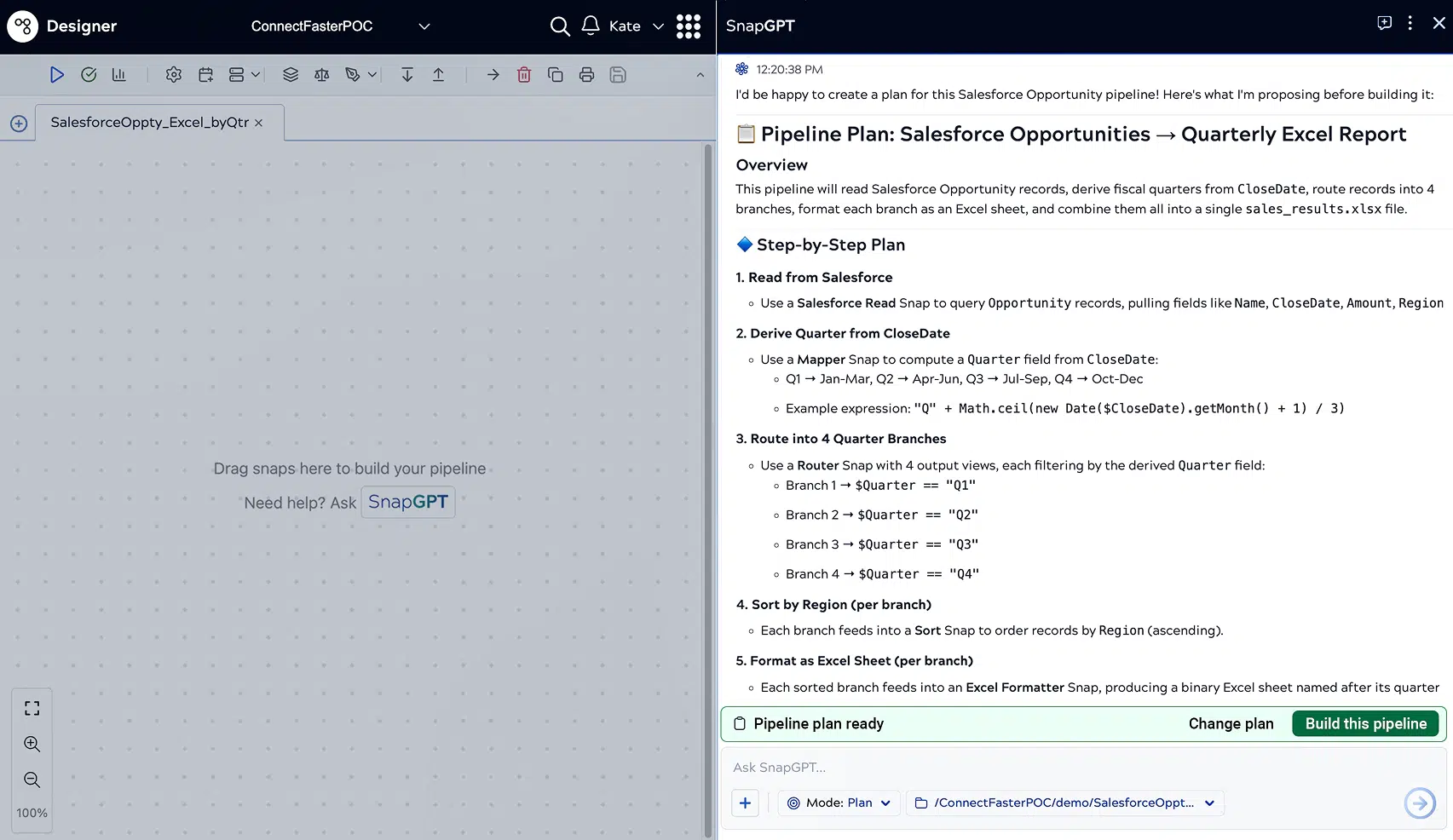Add a new pipeline tab with plus
Viewport: 1453px width, 840px height.
click(19, 124)
